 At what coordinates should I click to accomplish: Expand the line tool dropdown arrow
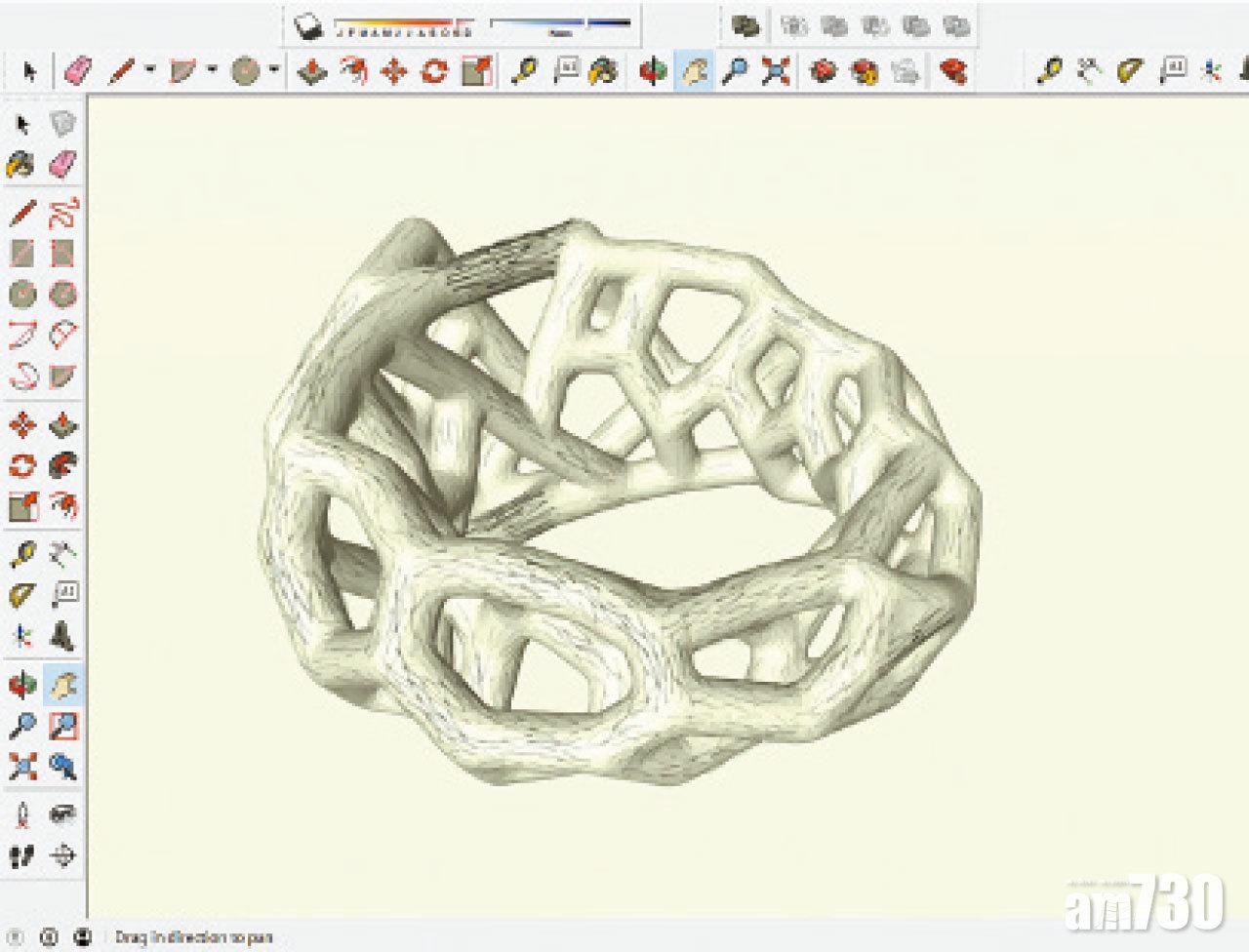(150, 71)
